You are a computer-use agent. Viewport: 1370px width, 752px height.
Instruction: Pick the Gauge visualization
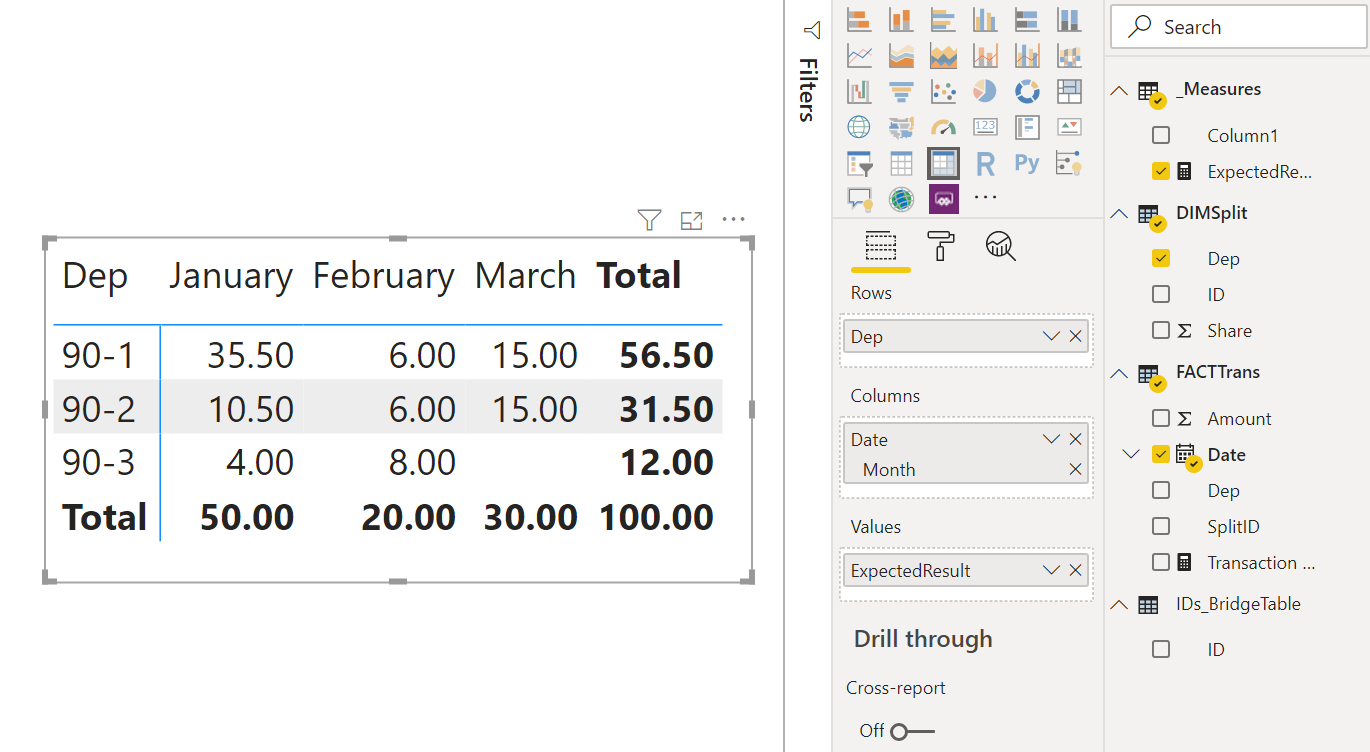(943, 127)
